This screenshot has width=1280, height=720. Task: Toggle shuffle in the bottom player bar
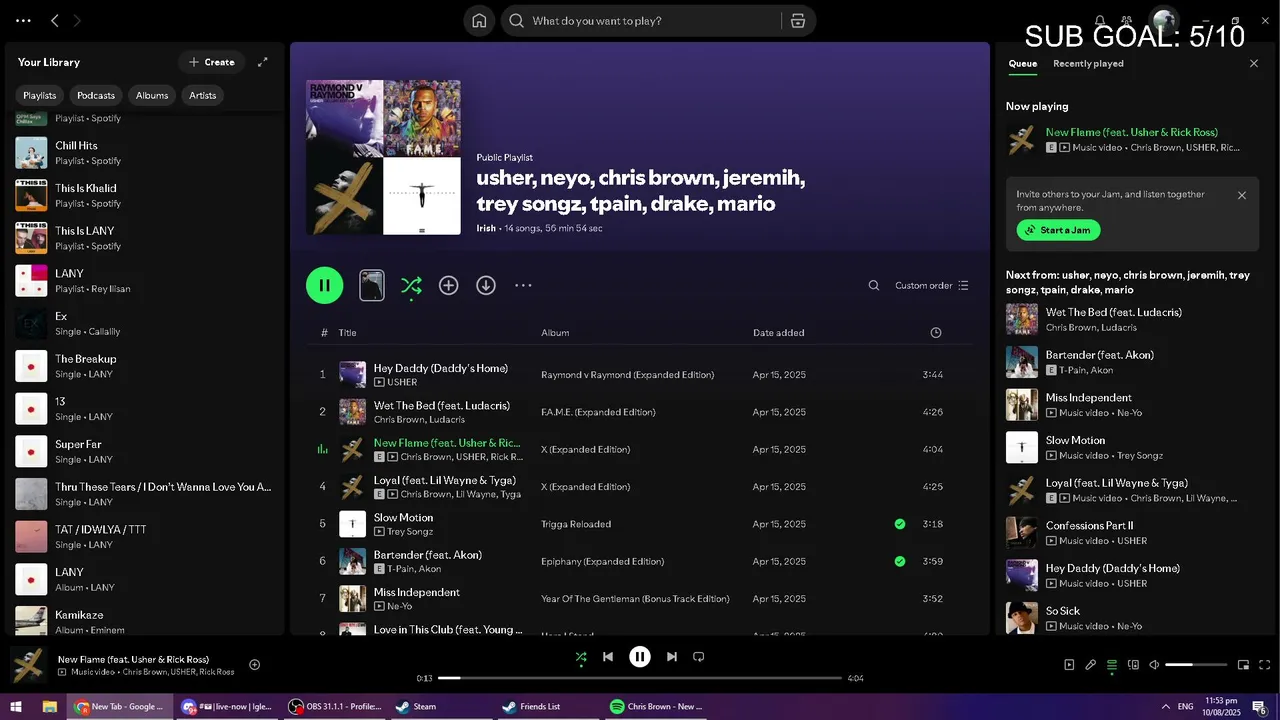coord(581,657)
